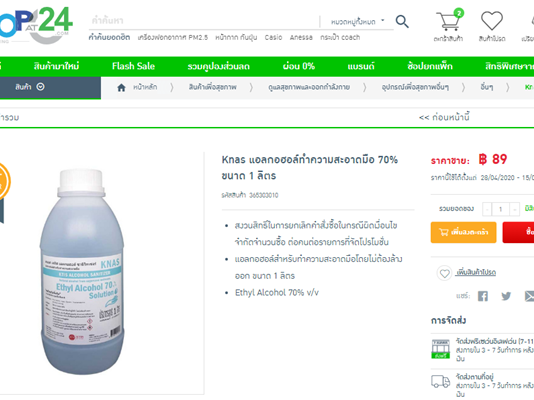Decrease quantity with the minus stepper
The image size is (534, 400).
[x=487, y=209]
